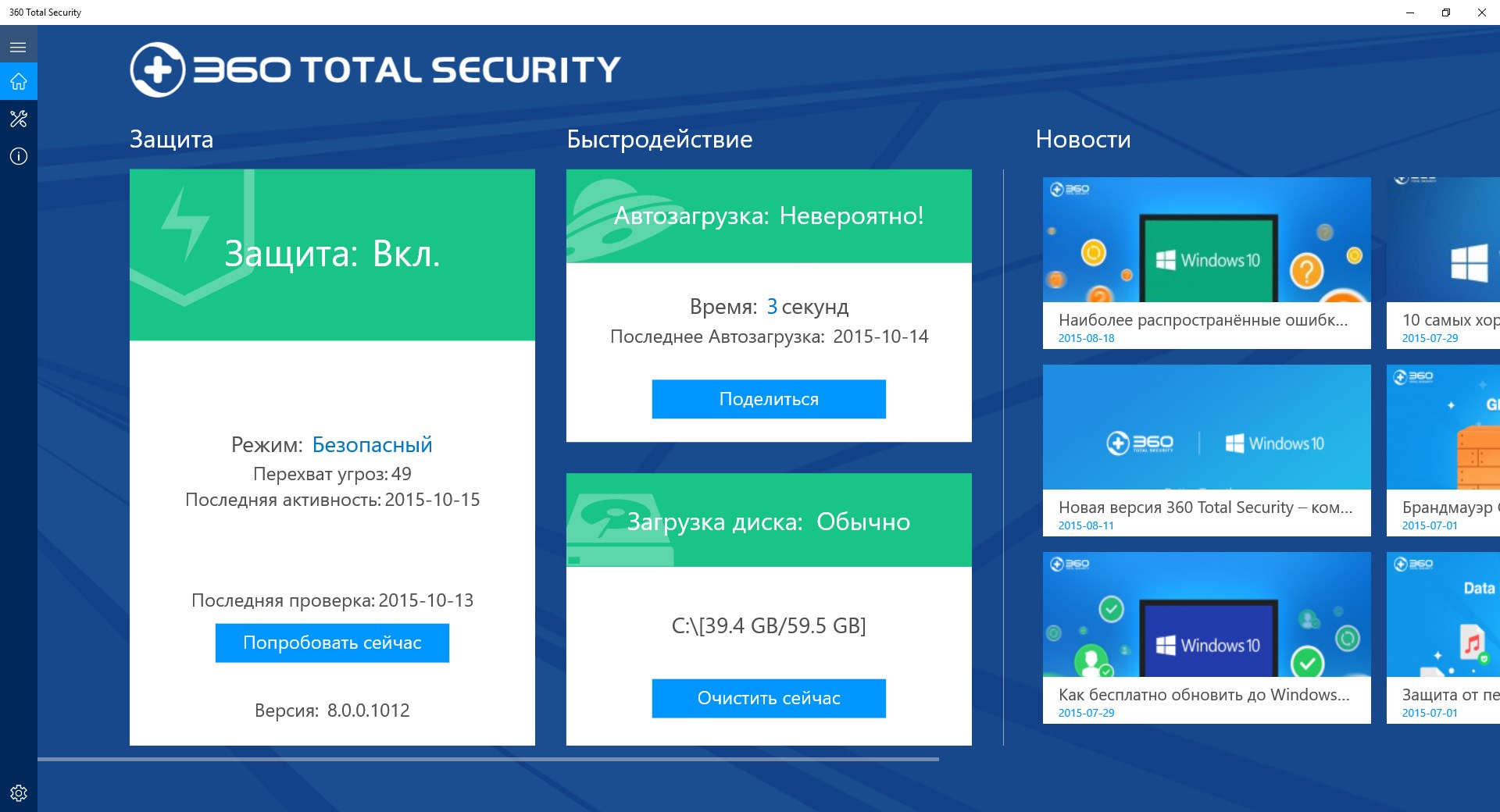Close the 360 Total Security window
Image resolution: width=1500 pixels, height=812 pixels.
tap(1482, 12)
